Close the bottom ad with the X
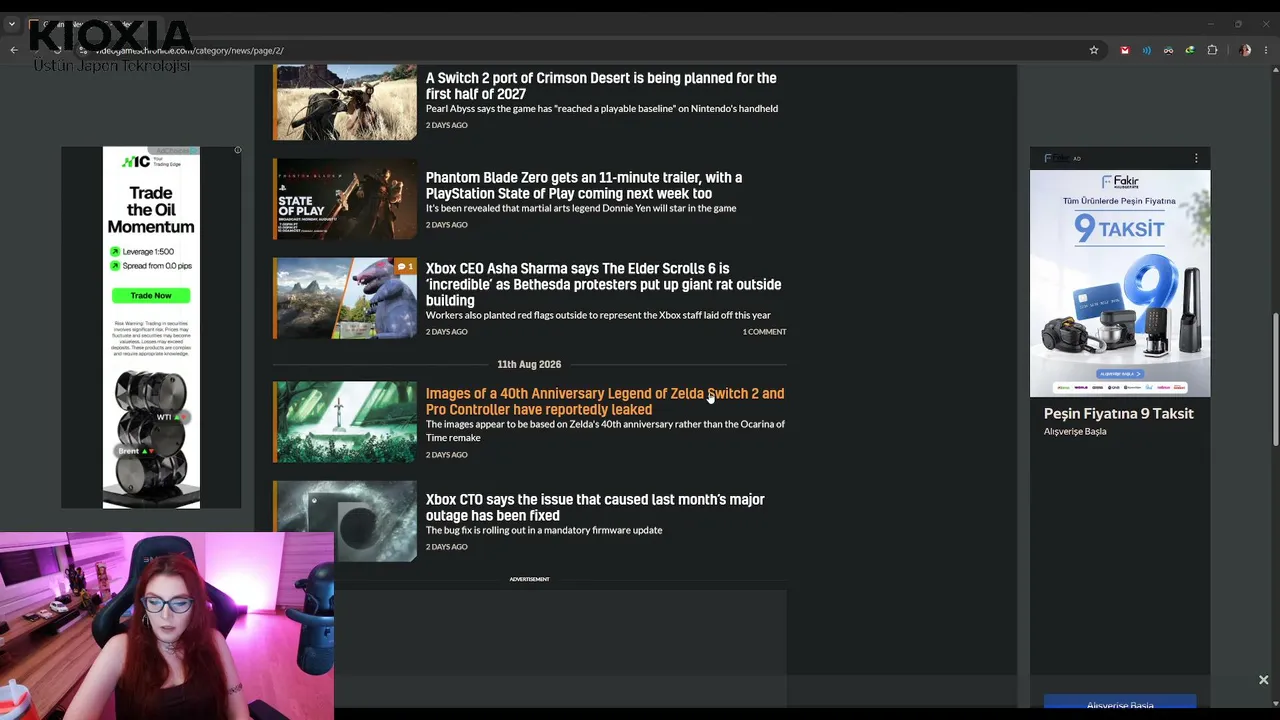1280x720 pixels. pyautogui.click(x=1263, y=680)
